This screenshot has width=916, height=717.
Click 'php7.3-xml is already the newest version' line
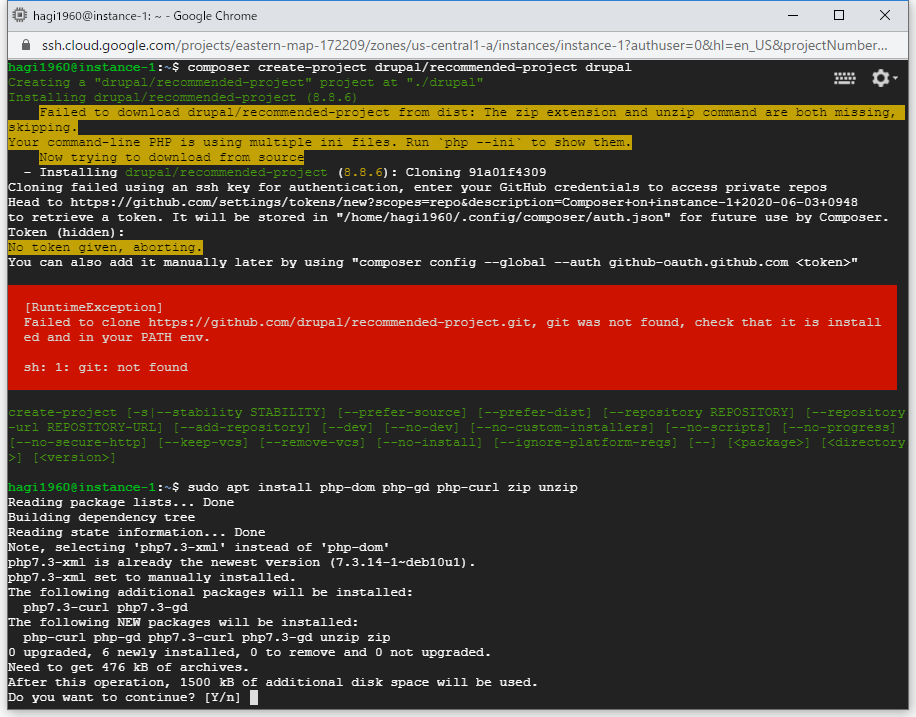click(242, 563)
